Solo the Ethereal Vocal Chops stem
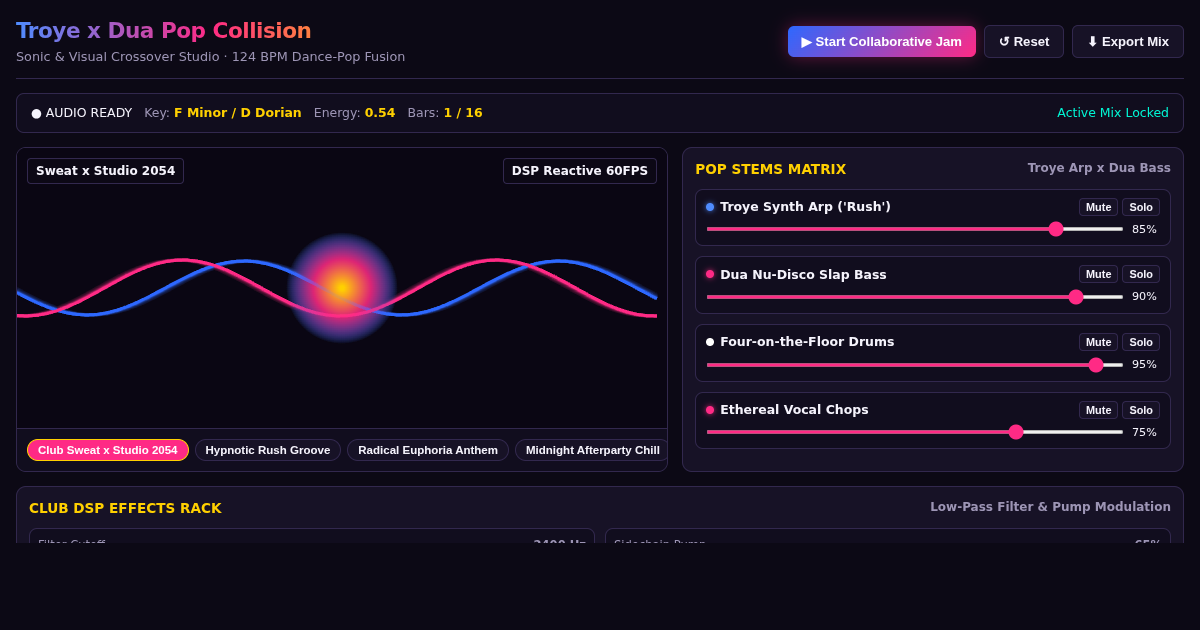Image resolution: width=1200 pixels, height=630 pixels. point(1141,410)
